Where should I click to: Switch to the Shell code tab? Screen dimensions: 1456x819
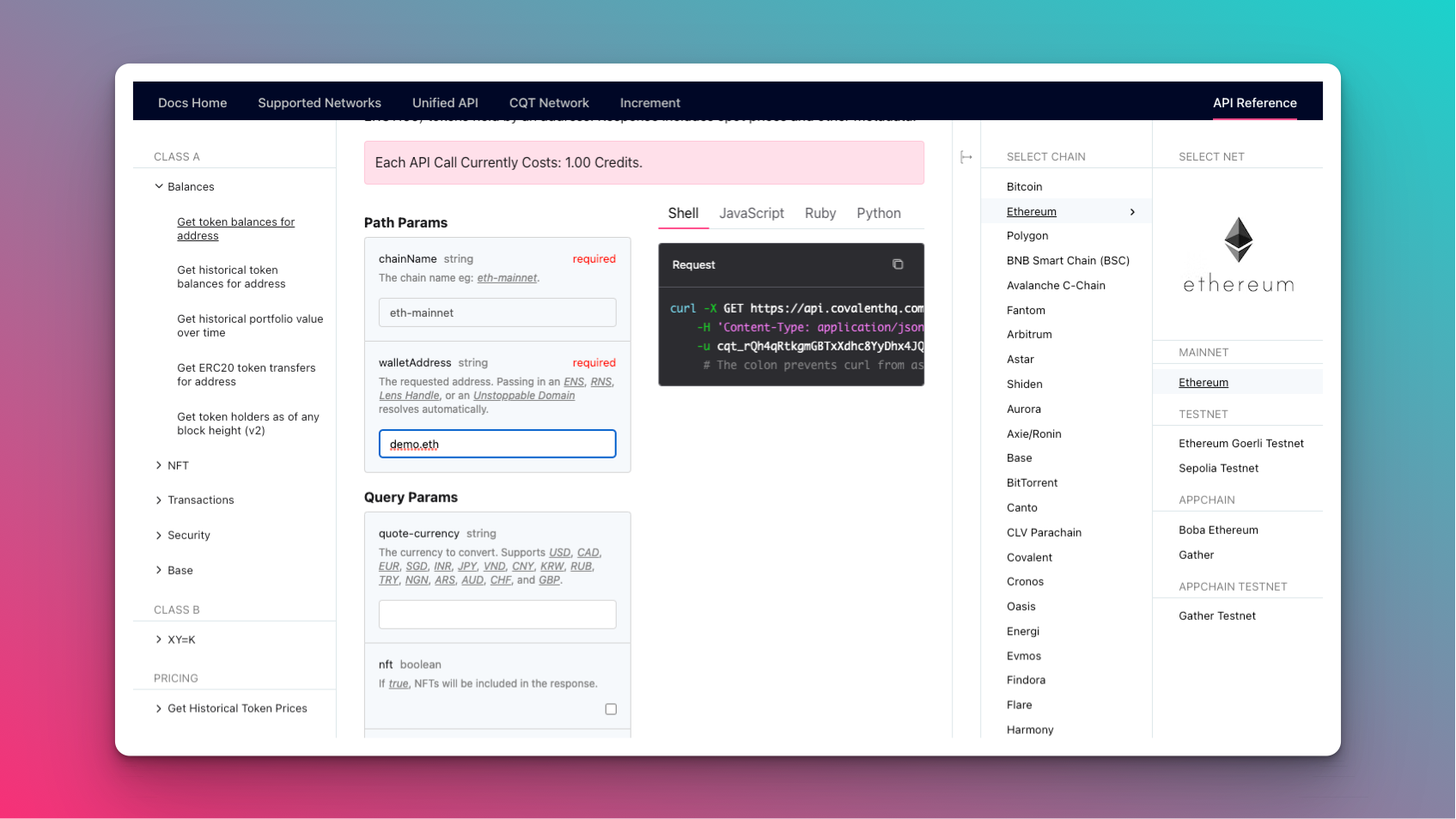click(x=684, y=213)
